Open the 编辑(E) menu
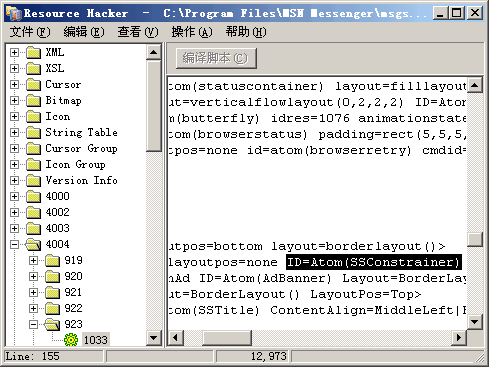This screenshot has height=367, width=489. pyautogui.click(x=84, y=32)
